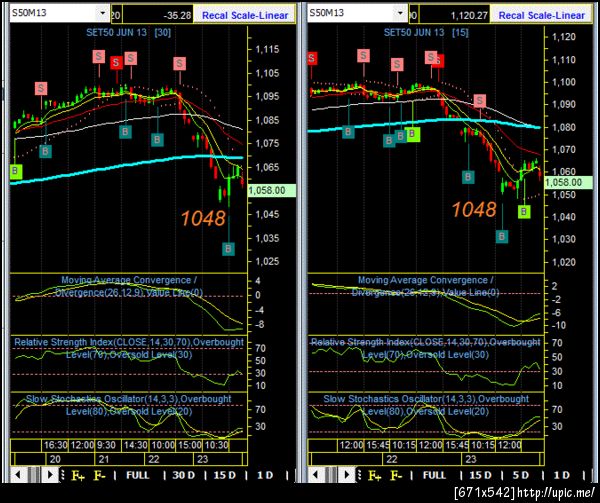Click scrollbar thumb in right chart

pyautogui.click(x=331, y=475)
